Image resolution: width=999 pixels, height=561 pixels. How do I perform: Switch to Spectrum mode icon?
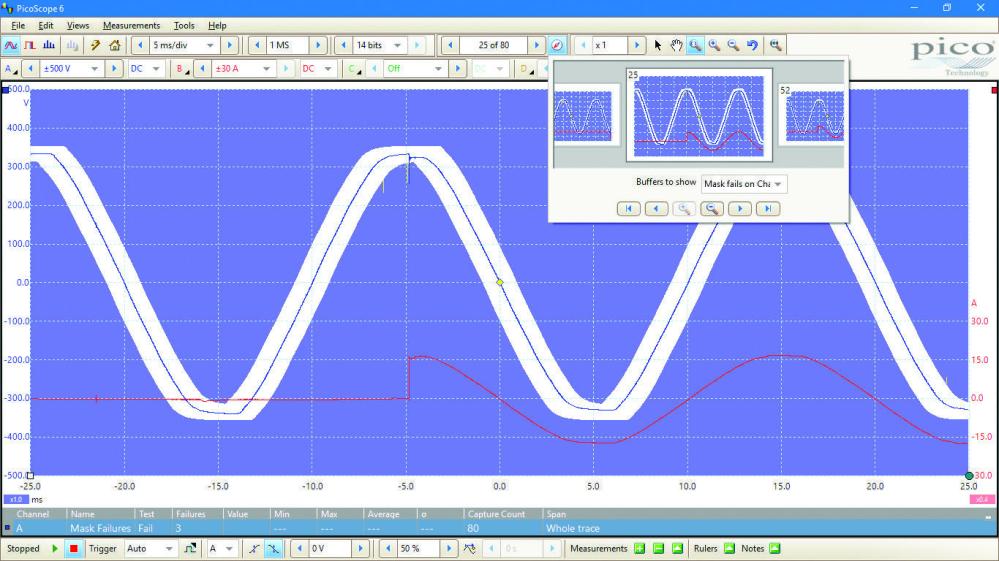point(48,46)
